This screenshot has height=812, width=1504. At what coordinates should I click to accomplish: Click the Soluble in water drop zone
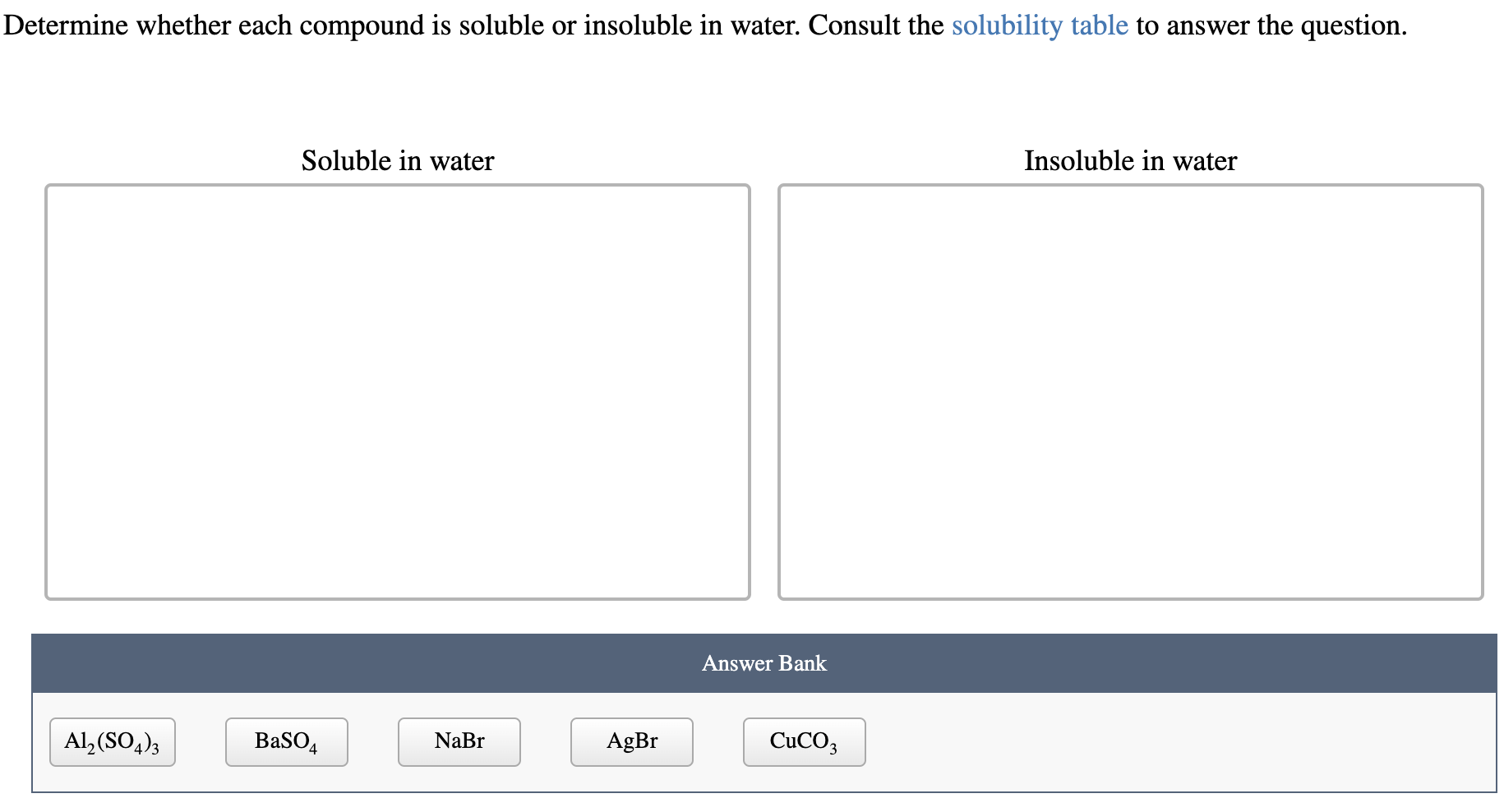[x=398, y=390]
